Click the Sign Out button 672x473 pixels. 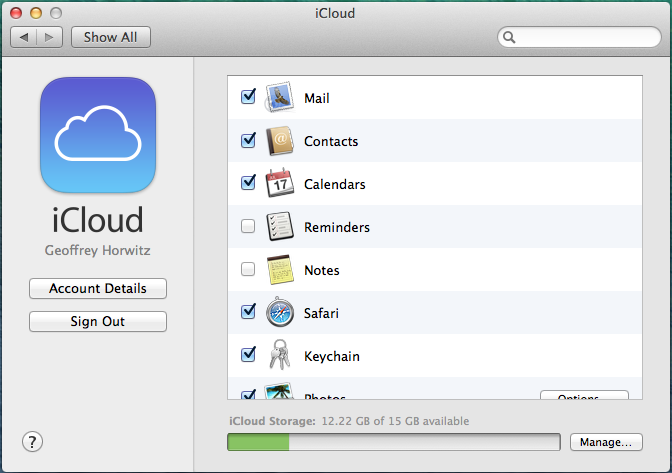98,321
